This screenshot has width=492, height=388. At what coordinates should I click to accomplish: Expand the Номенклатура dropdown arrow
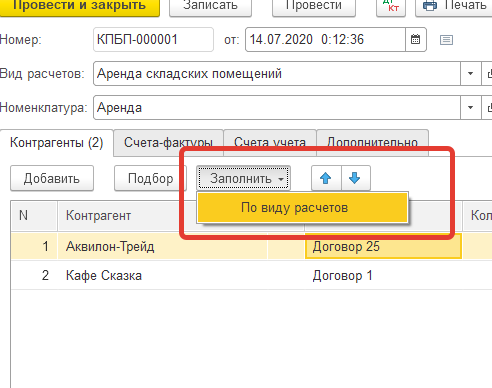tap(471, 108)
